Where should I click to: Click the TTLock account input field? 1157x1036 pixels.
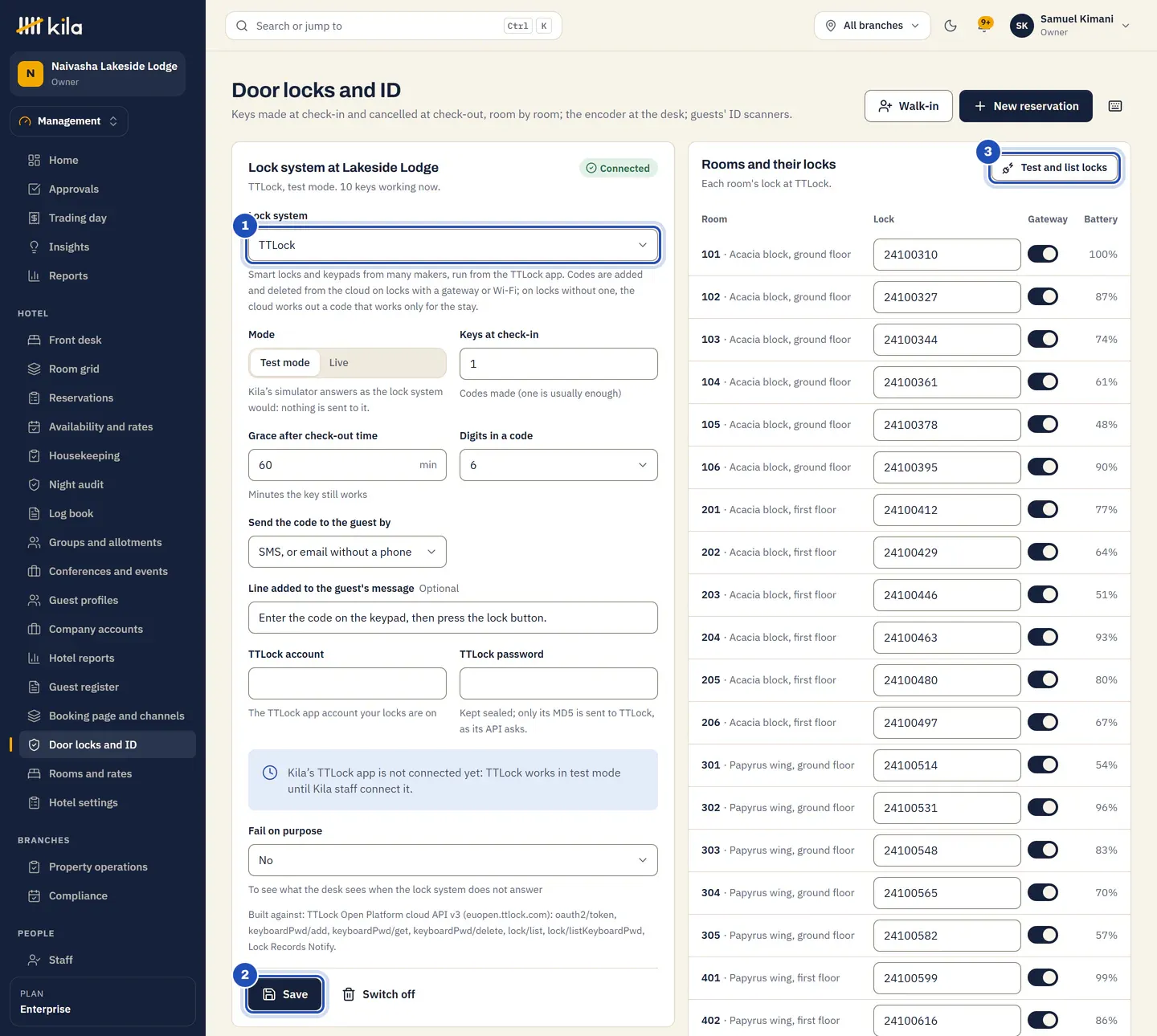[347, 683]
